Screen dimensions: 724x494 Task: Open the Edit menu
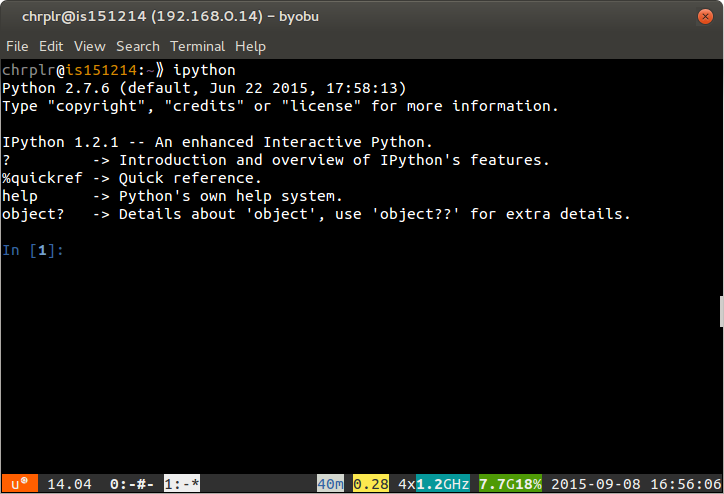[x=51, y=46]
